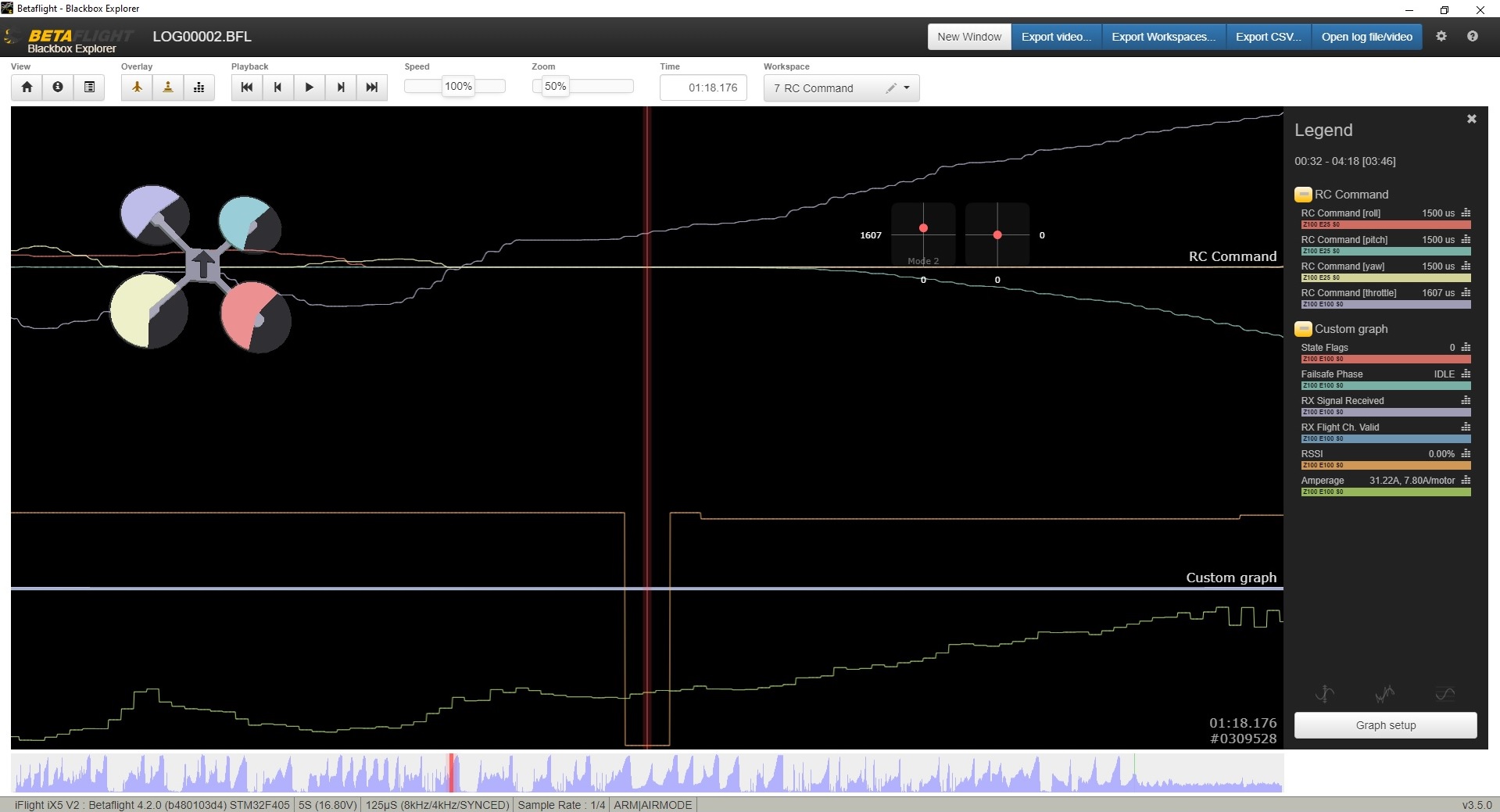The width and height of the screenshot is (1500, 812).
Task: Click the Graph setup button
Action: [1385, 725]
